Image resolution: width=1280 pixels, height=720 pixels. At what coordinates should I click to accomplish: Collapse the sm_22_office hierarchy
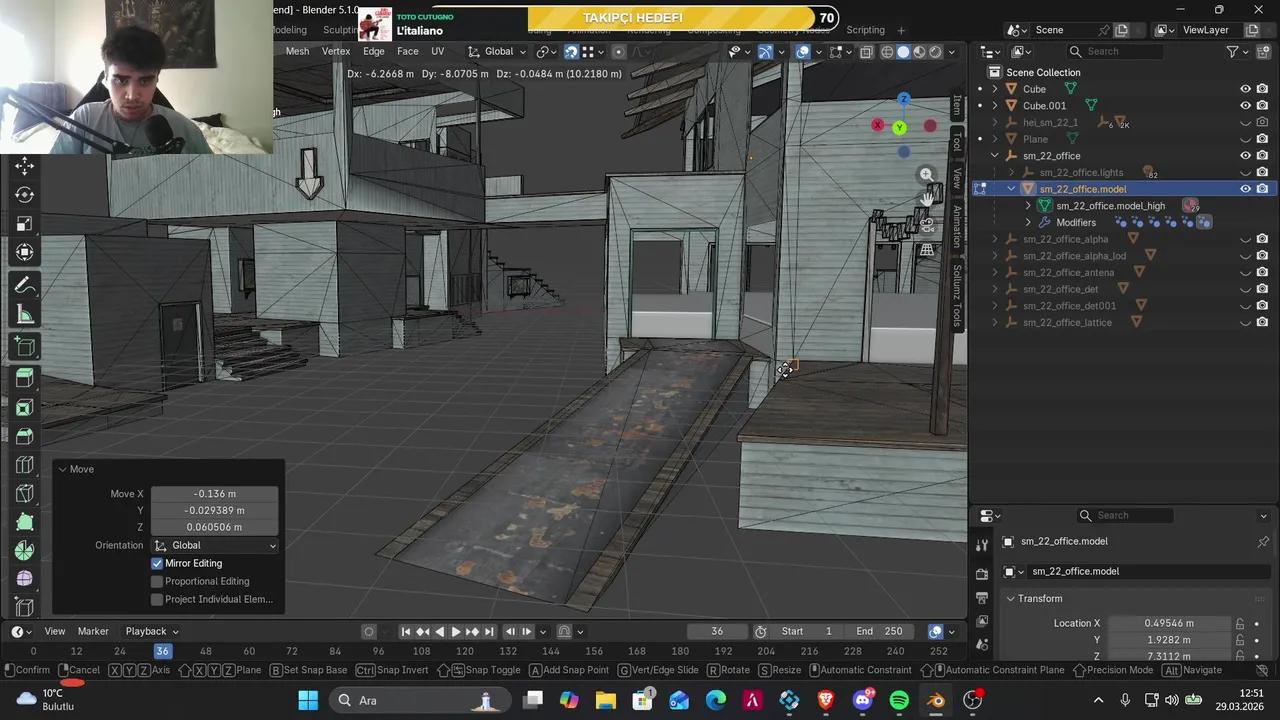(994, 156)
